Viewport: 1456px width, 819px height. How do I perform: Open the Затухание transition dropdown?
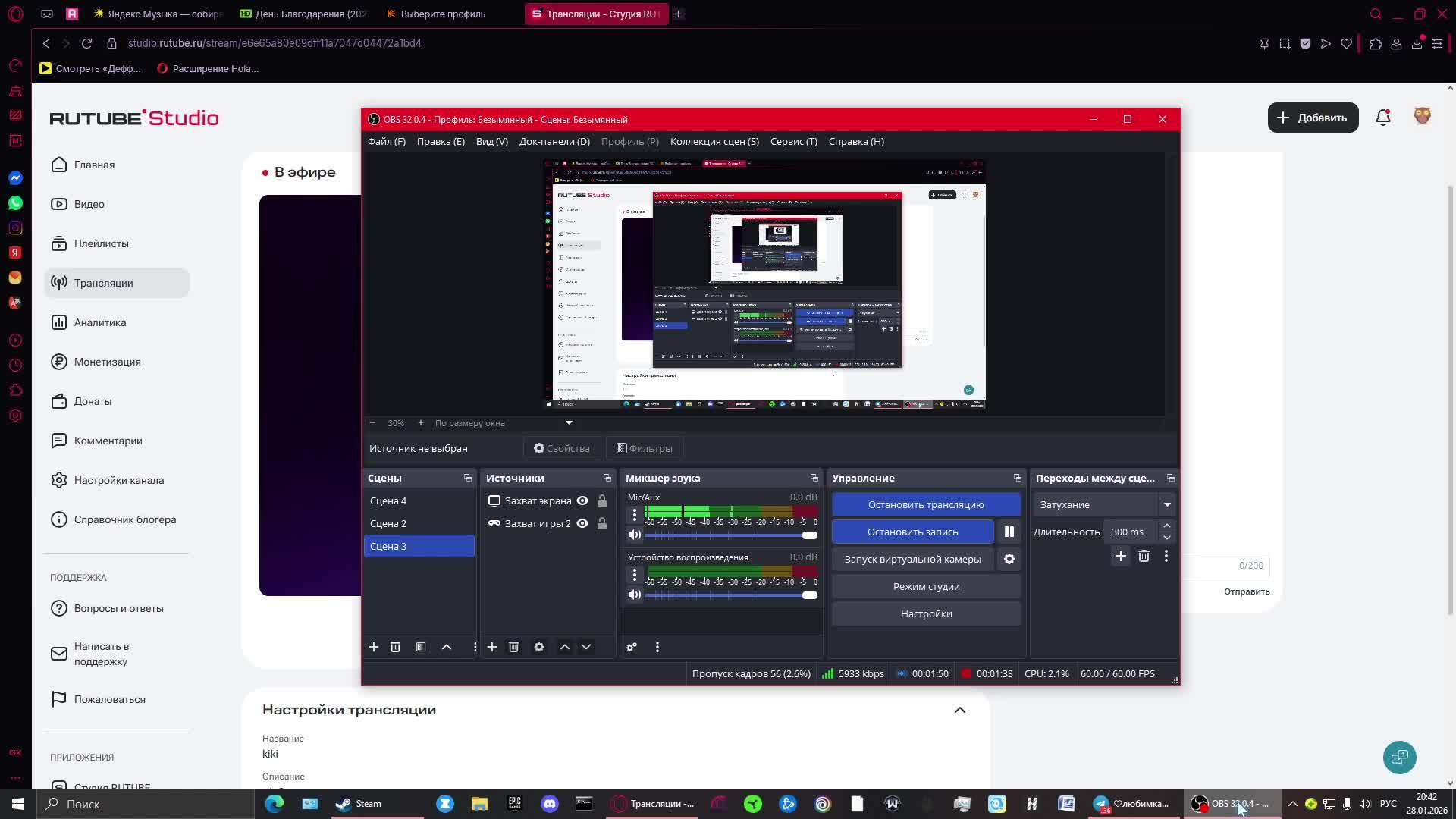click(1166, 504)
